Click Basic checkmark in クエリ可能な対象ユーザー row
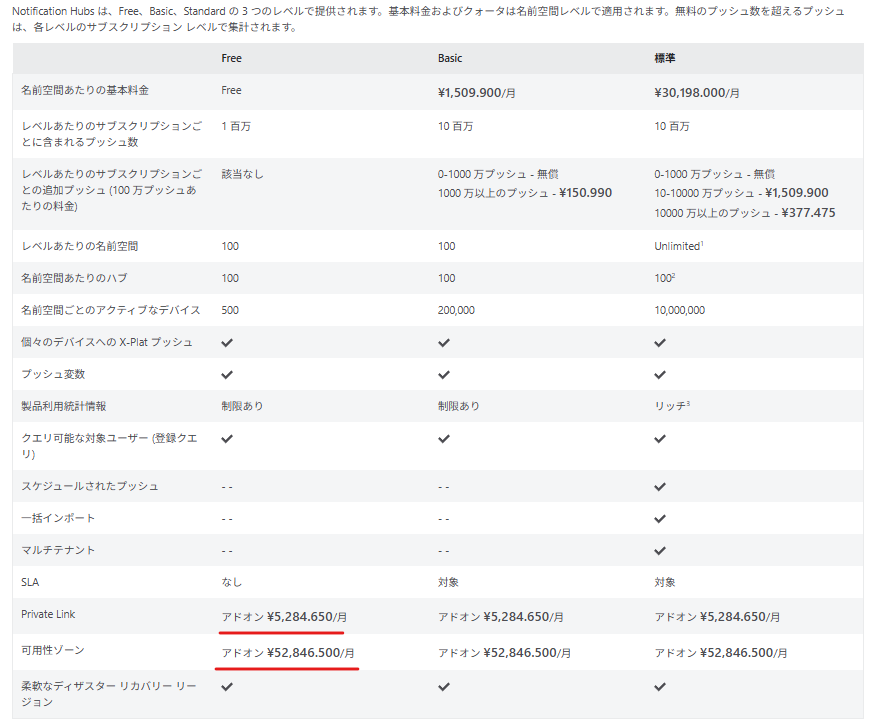The image size is (879, 725). pyautogui.click(x=444, y=438)
